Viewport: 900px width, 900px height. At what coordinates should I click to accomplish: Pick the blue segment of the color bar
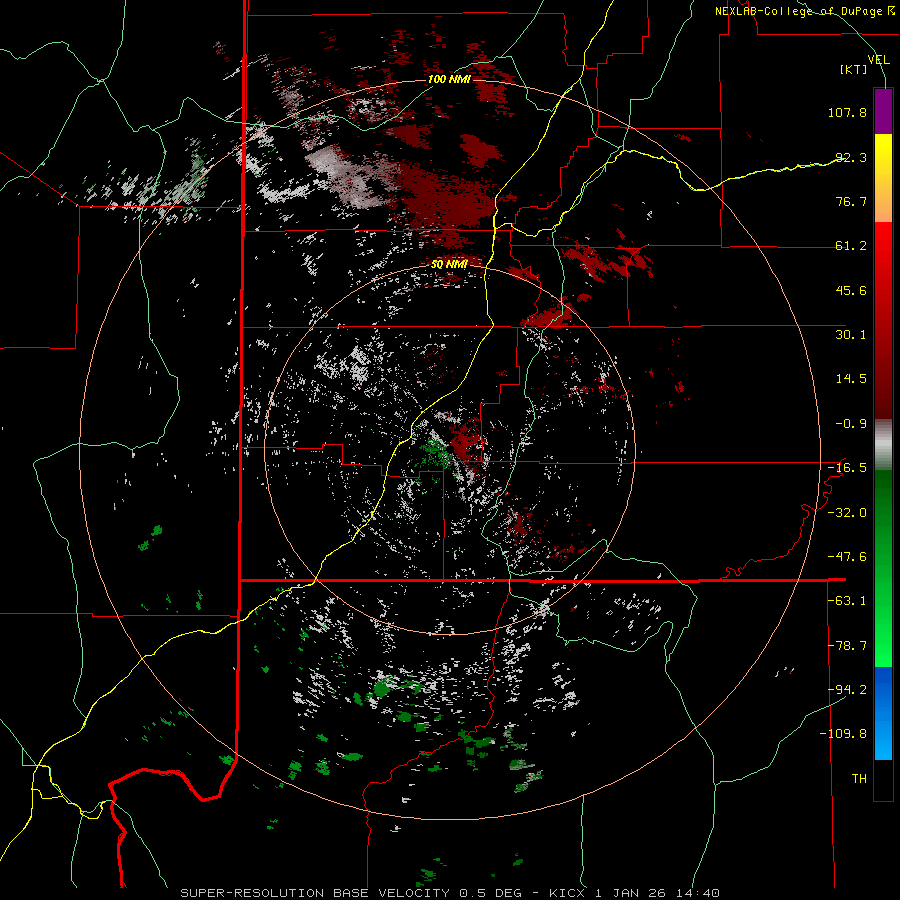[x=883, y=713]
